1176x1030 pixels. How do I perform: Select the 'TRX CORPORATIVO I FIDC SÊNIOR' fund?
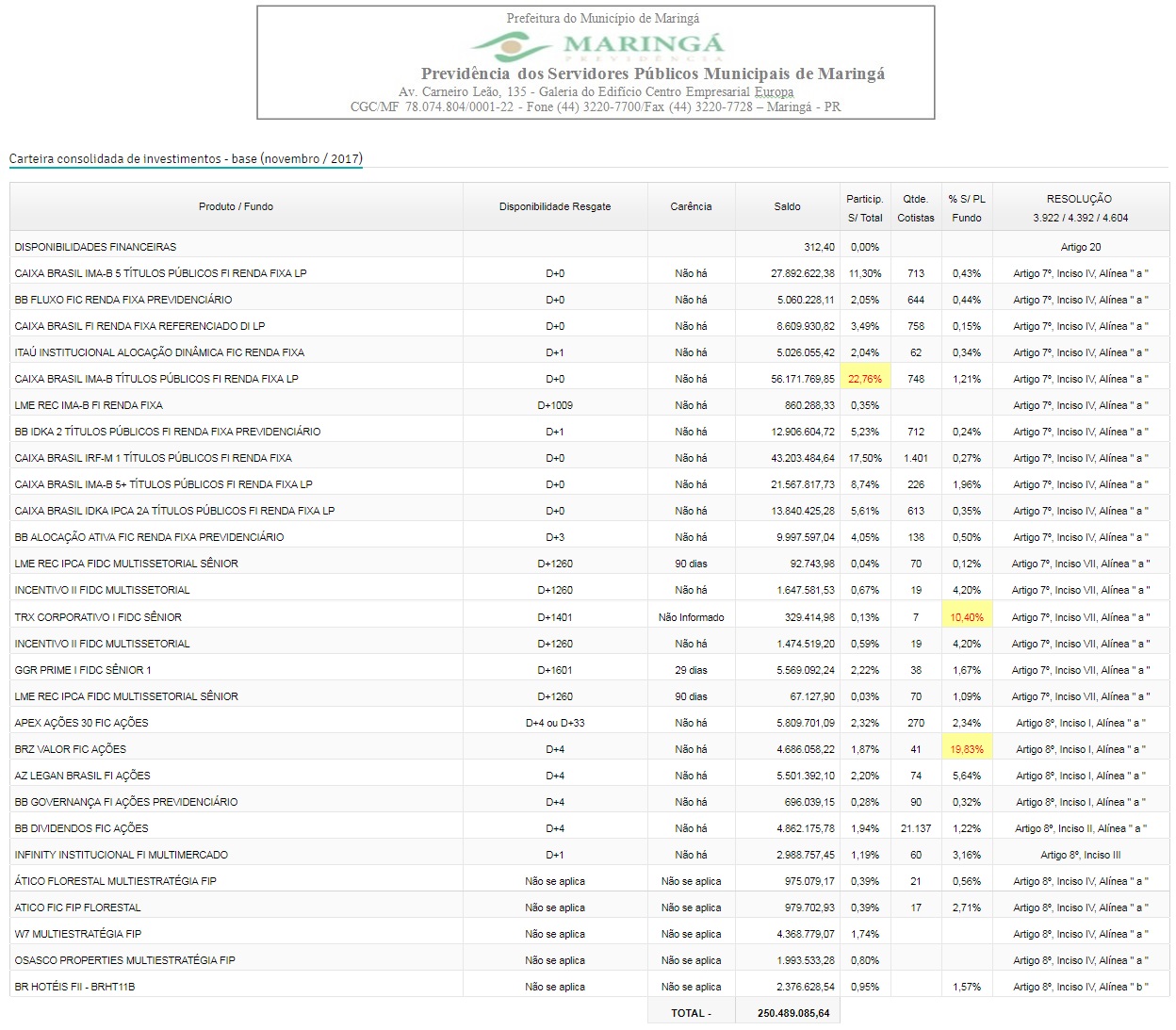coord(98,617)
